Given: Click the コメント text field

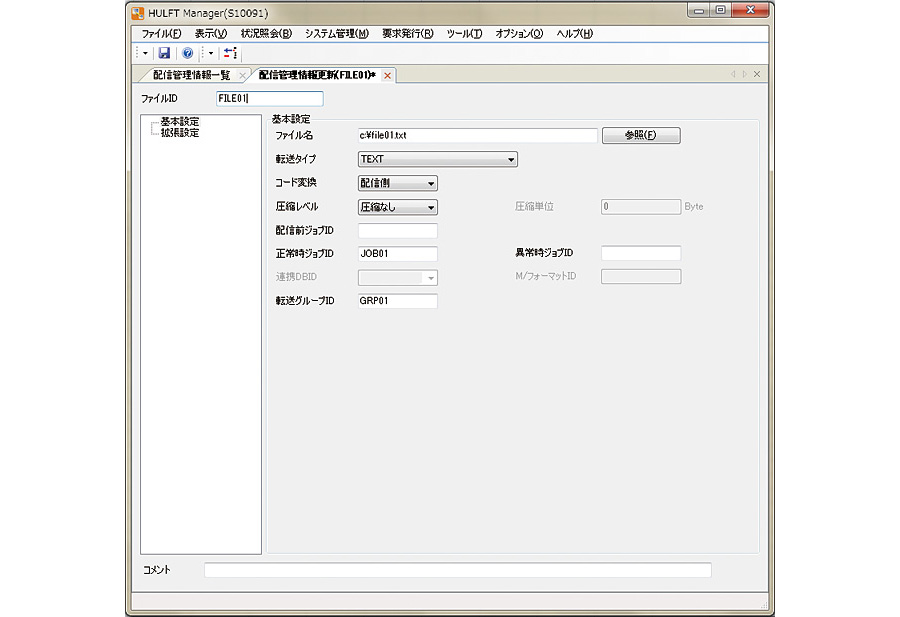Looking at the screenshot, I should click(x=457, y=570).
